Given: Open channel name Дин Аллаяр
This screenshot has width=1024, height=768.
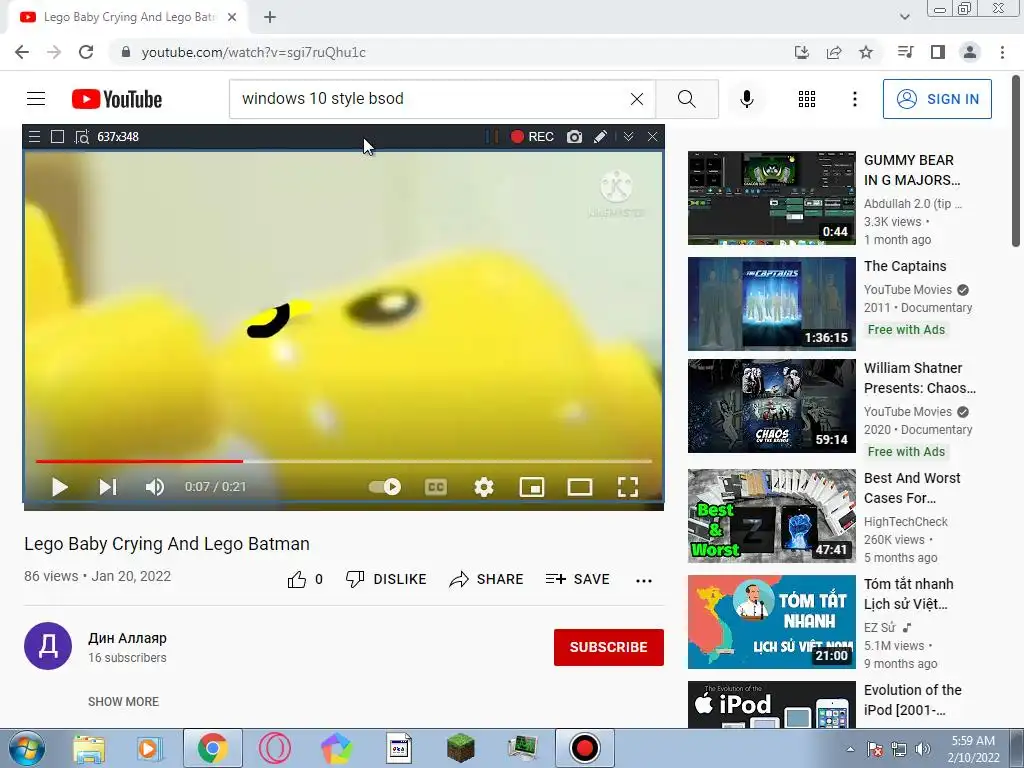Looking at the screenshot, I should 127,638.
